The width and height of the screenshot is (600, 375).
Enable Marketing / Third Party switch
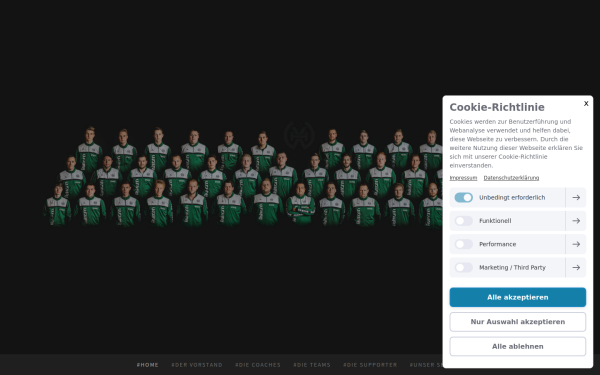(463, 267)
